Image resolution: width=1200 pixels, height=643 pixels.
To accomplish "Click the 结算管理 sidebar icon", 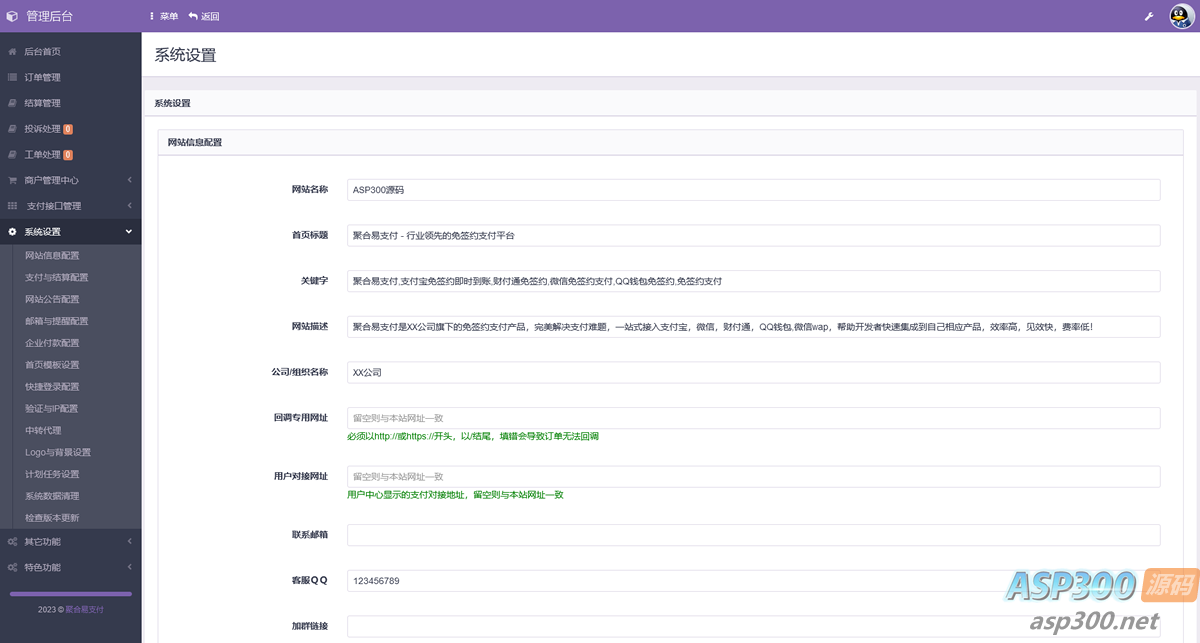I will (12, 103).
